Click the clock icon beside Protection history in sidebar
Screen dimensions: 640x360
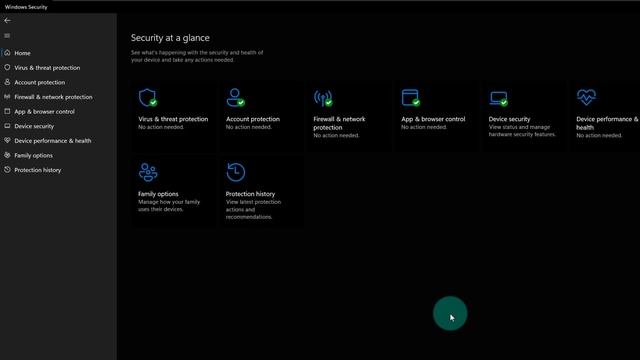[7, 170]
